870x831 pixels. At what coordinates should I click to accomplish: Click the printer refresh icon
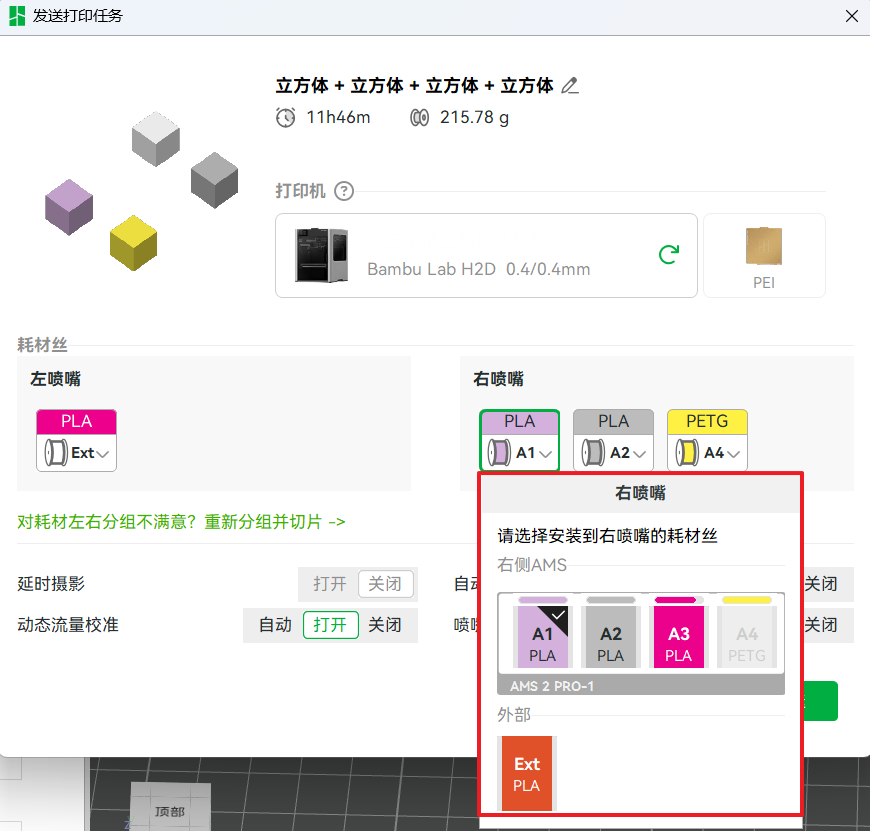pyautogui.click(x=669, y=255)
